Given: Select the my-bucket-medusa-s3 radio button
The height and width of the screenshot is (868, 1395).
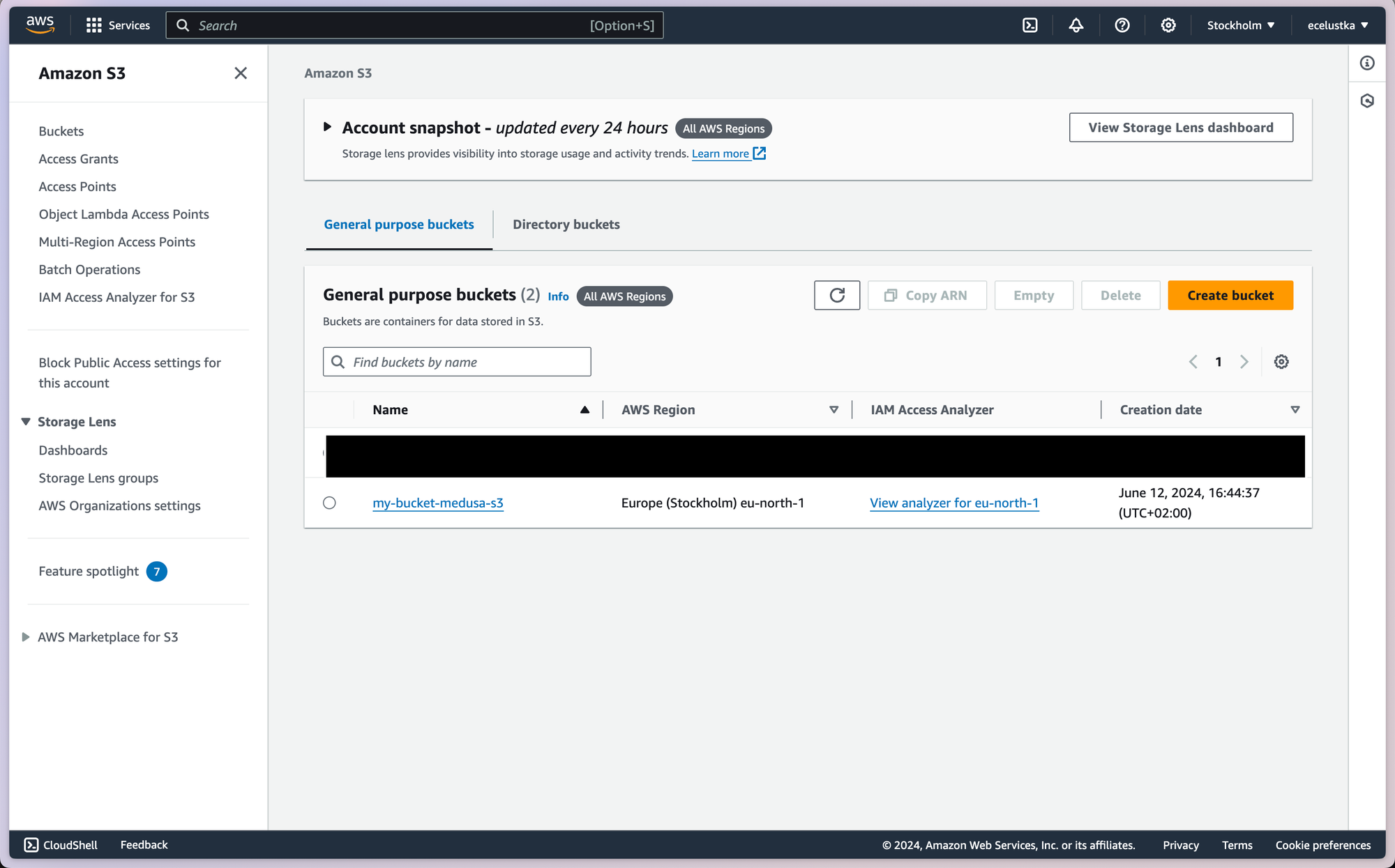Looking at the screenshot, I should (x=330, y=503).
